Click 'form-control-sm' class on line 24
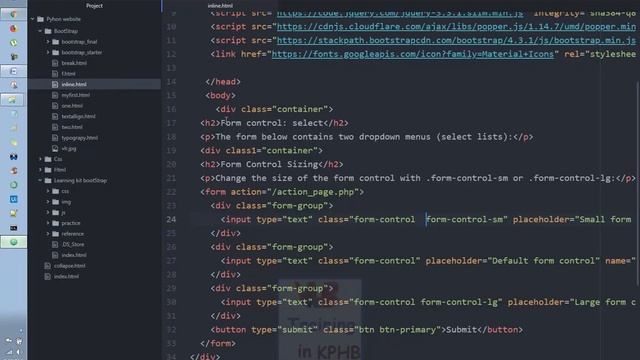The width and height of the screenshot is (640, 360). [x=464, y=220]
